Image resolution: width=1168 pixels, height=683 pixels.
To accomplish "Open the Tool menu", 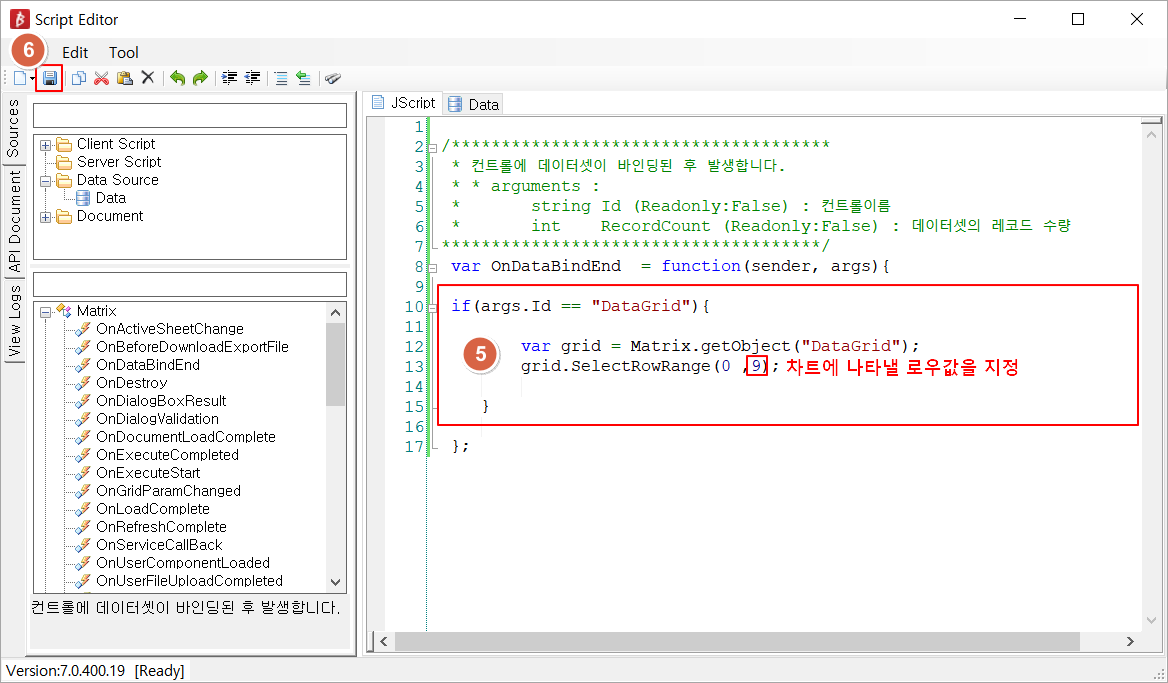I will tap(124, 53).
